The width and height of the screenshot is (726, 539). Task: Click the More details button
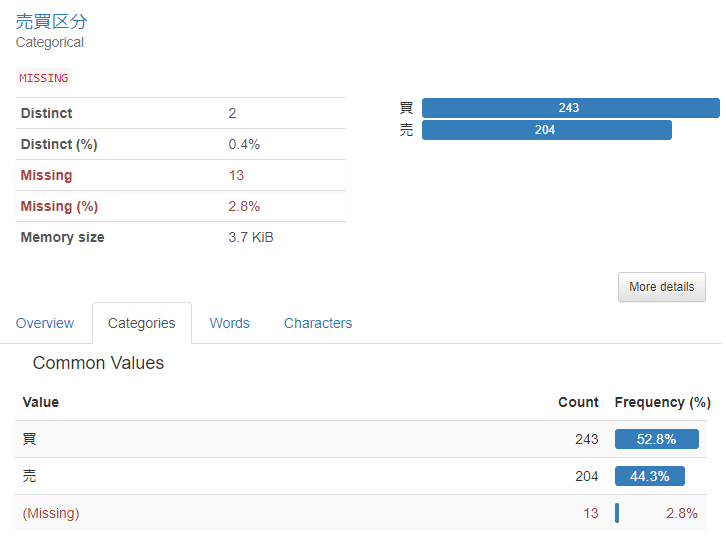(x=661, y=287)
